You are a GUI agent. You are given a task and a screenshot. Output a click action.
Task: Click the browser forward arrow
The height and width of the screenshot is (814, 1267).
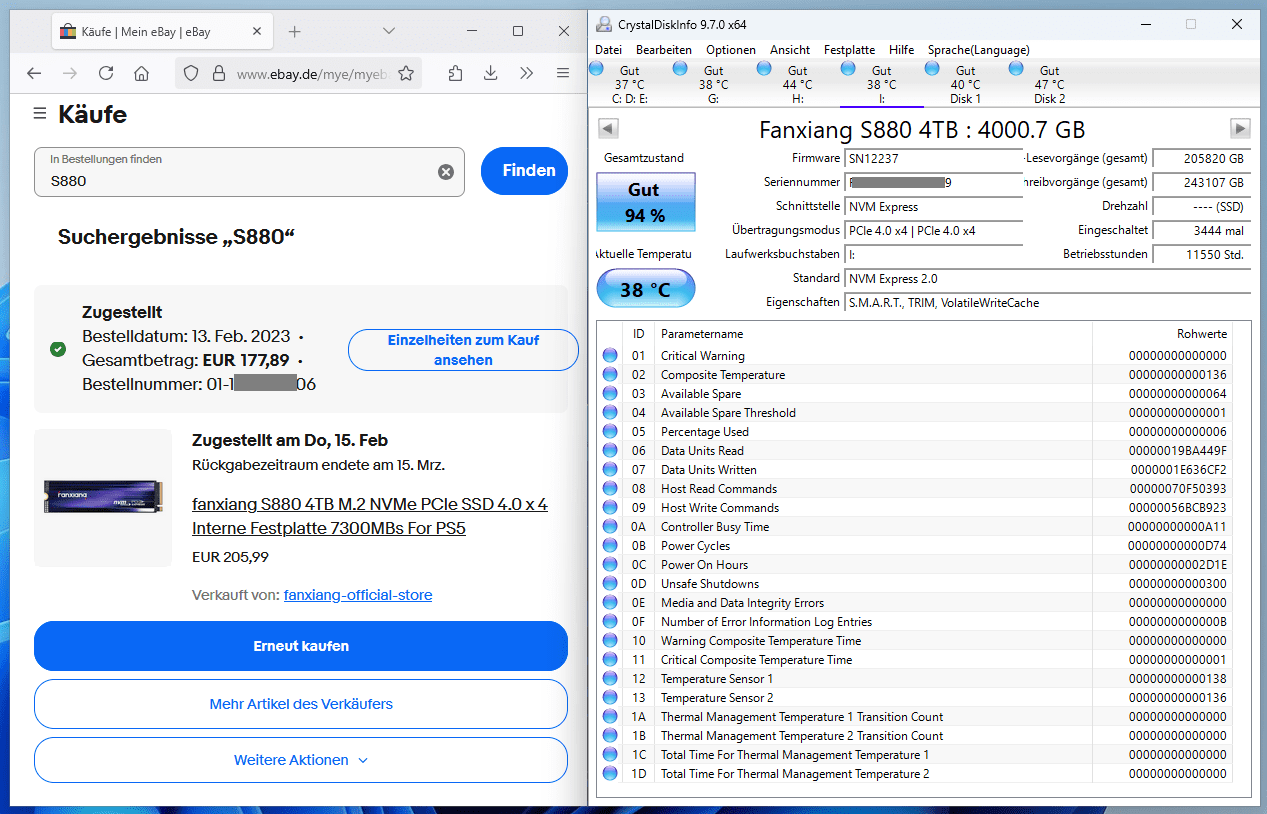pyautogui.click(x=70, y=73)
